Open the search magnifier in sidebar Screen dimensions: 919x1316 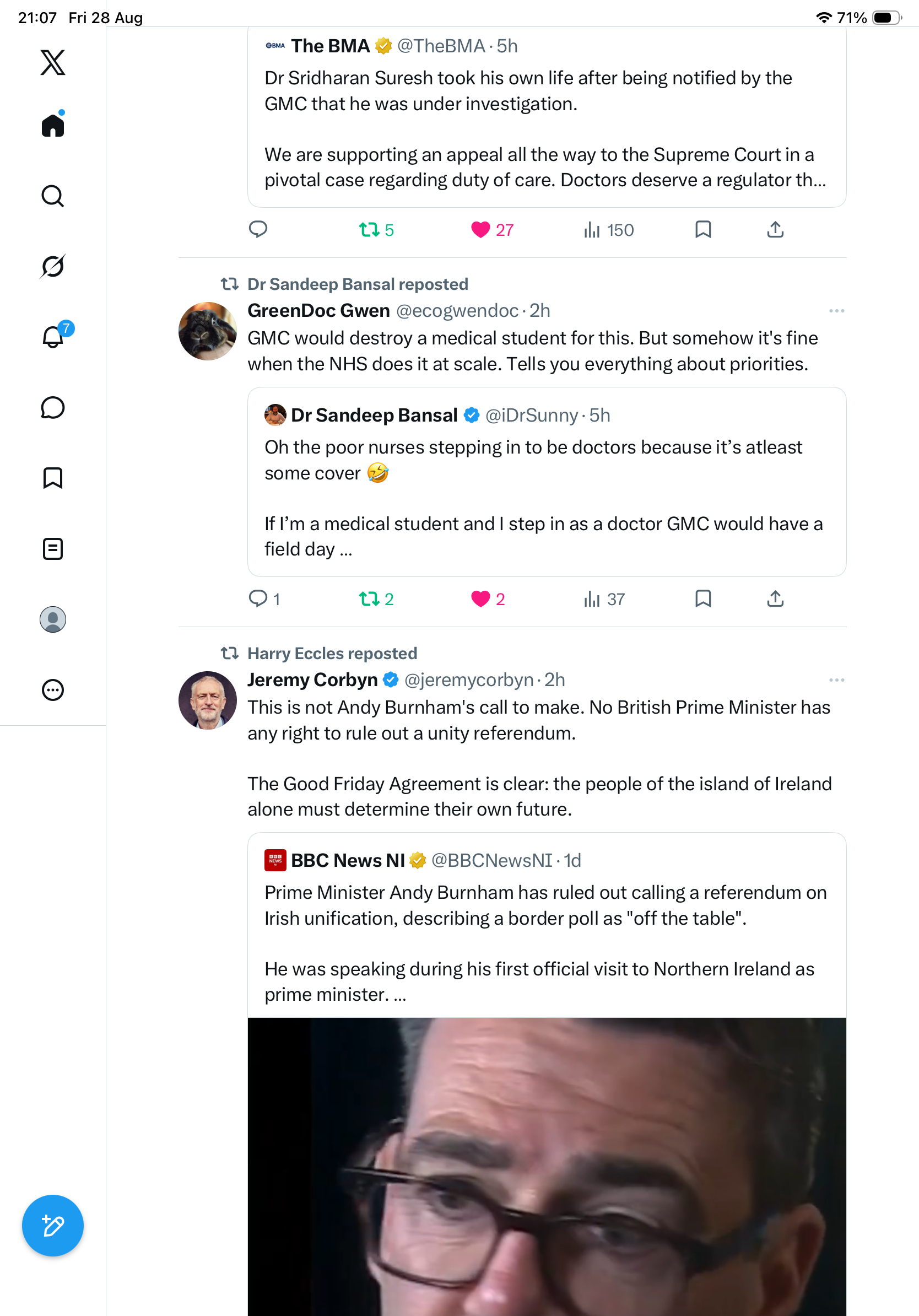coord(53,196)
